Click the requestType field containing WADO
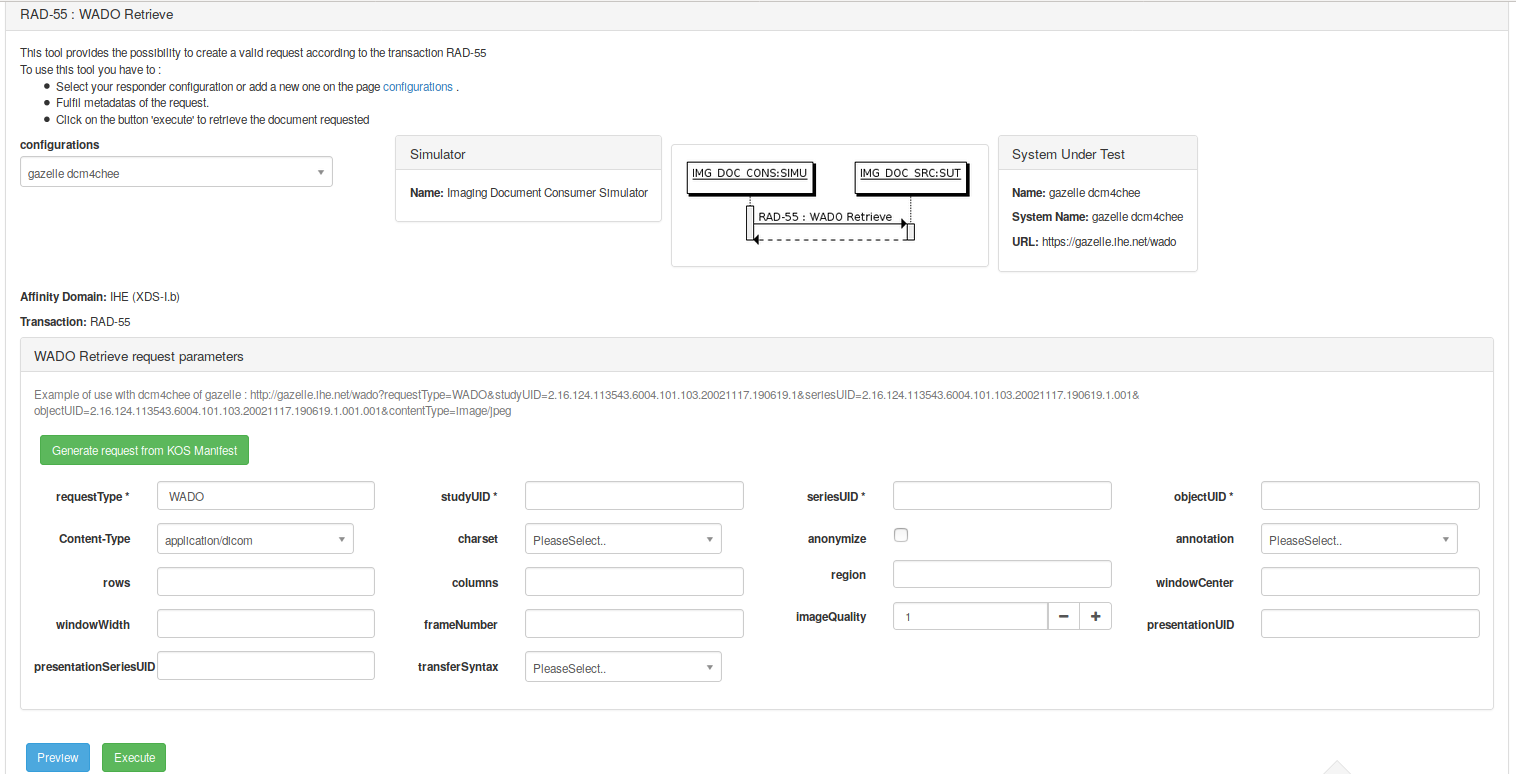 tap(266, 496)
